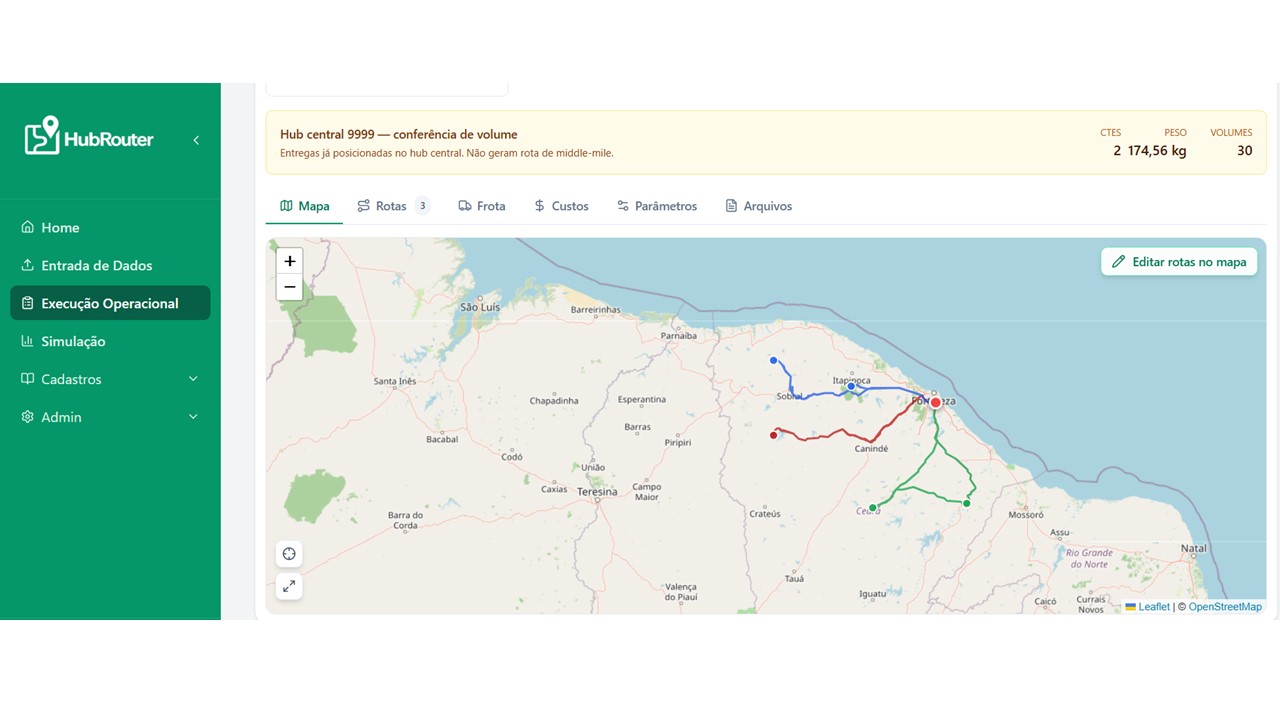The image size is (1280, 720).
Task: Click the Custos dollar icon
Action: pos(539,206)
